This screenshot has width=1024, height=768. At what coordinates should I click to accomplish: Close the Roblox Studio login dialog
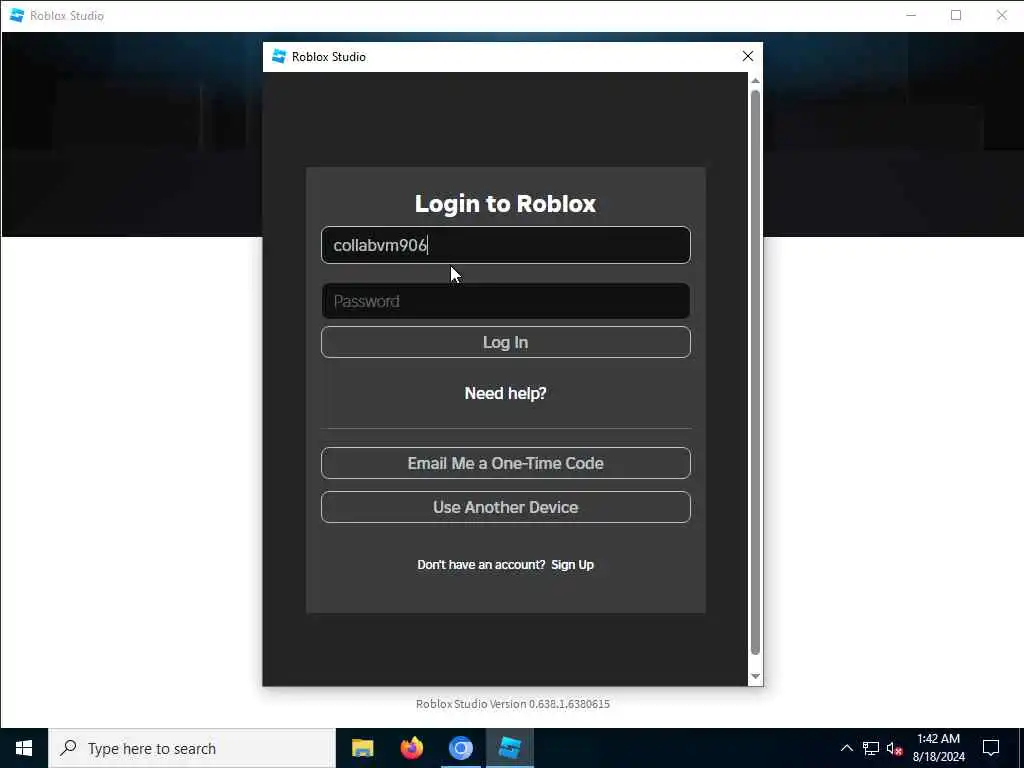748,57
